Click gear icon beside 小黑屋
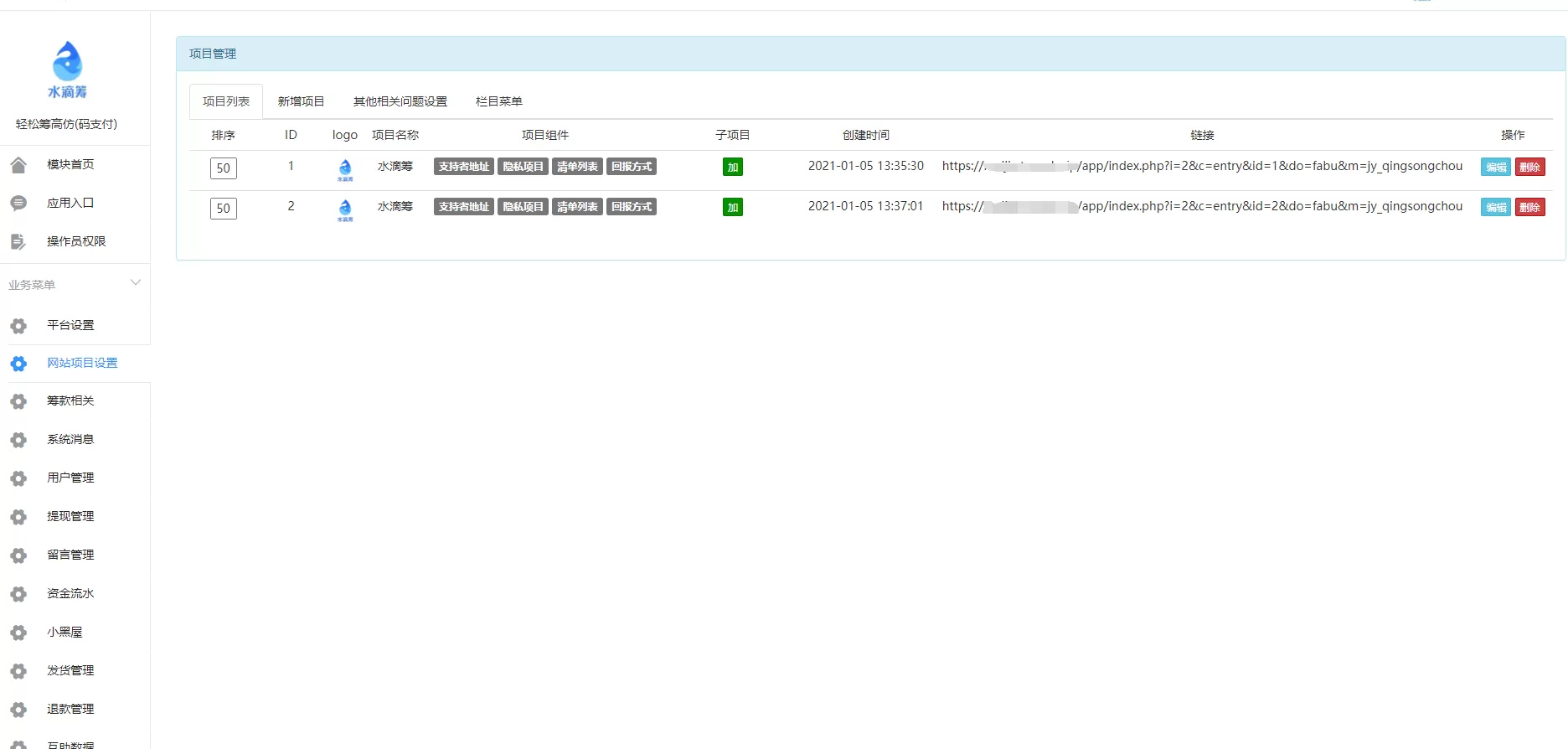The image size is (1568, 749). [x=18, y=633]
